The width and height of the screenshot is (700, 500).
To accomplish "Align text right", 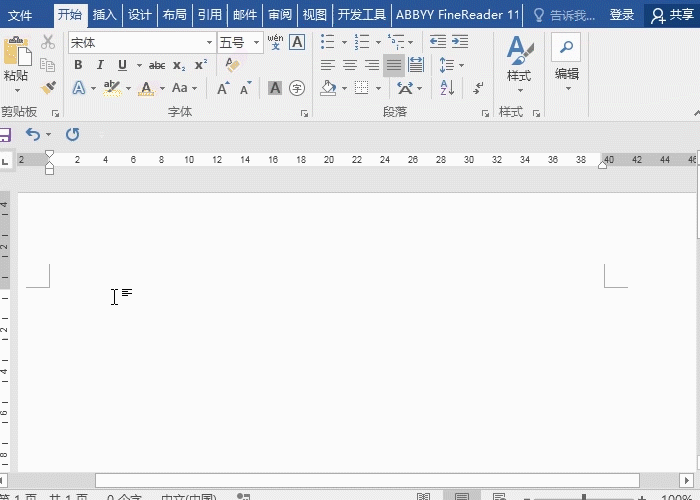I will point(371,65).
